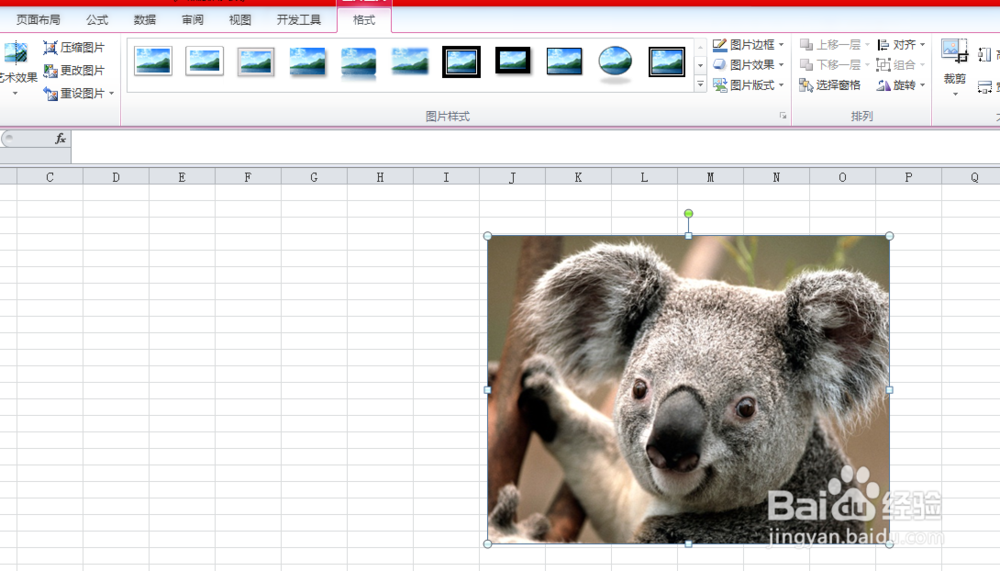Open the 图片边框 dropdown arrow
This screenshot has height=571, width=1000.
click(781, 45)
